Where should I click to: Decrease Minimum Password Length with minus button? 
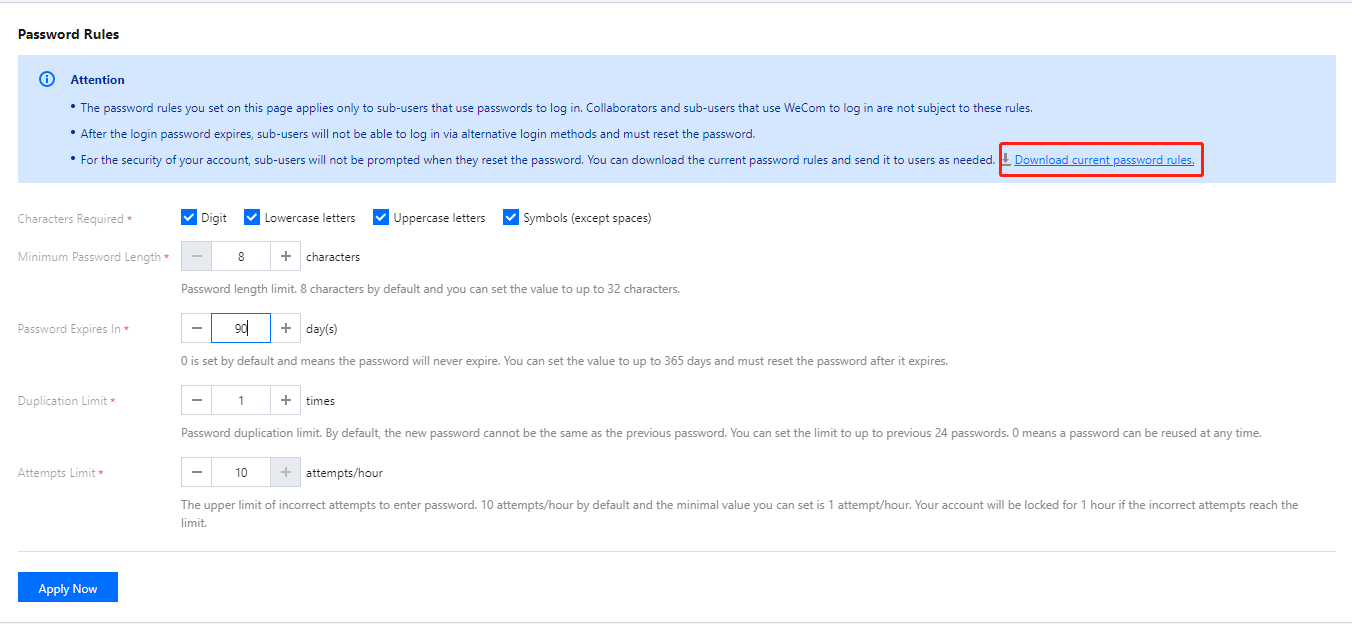coord(196,257)
